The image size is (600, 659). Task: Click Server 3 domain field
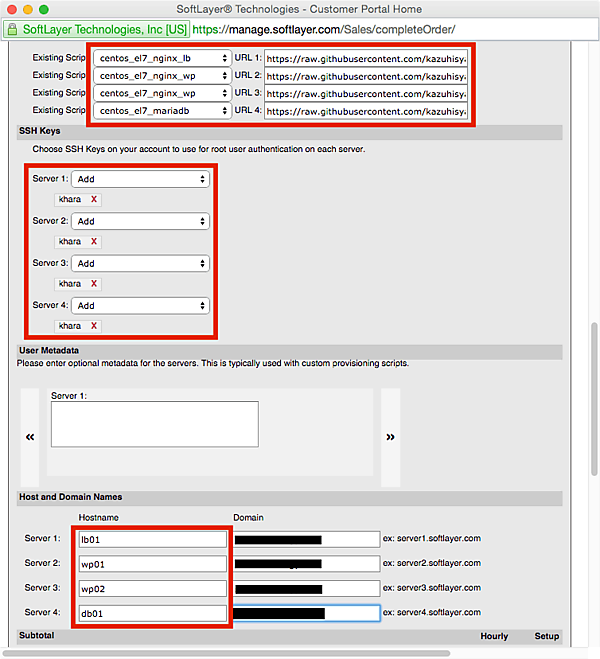point(307,589)
